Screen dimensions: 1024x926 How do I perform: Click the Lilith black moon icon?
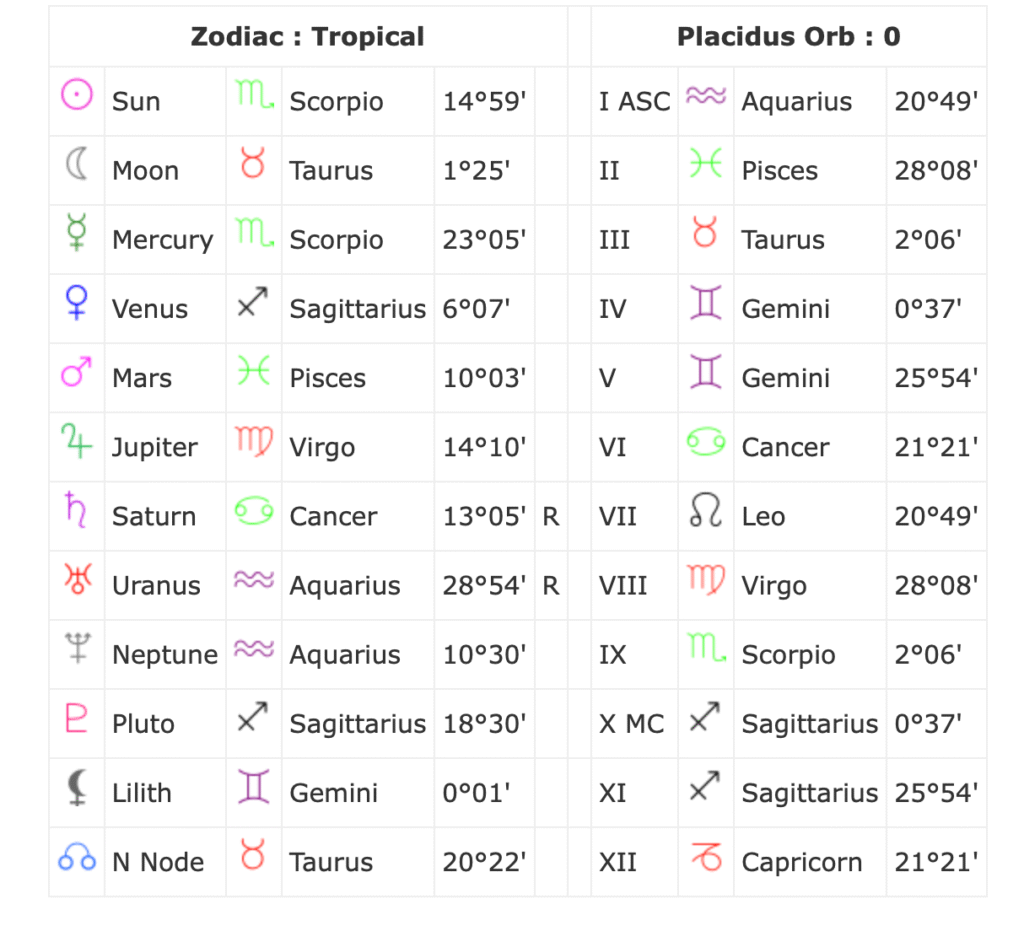[x=78, y=787]
